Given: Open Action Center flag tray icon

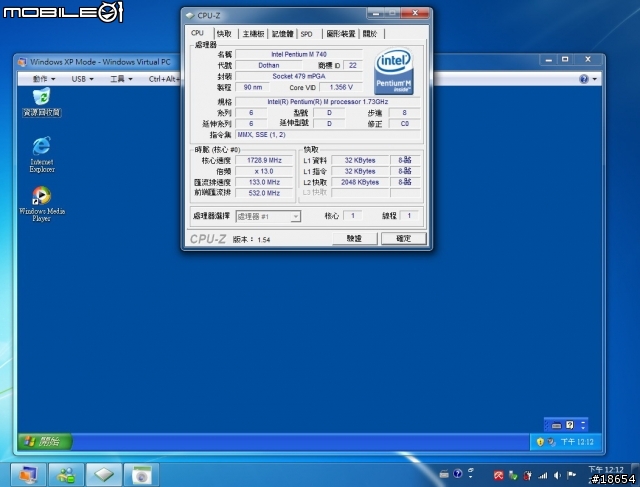Looking at the screenshot, I should pyautogui.click(x=571, y=475).
